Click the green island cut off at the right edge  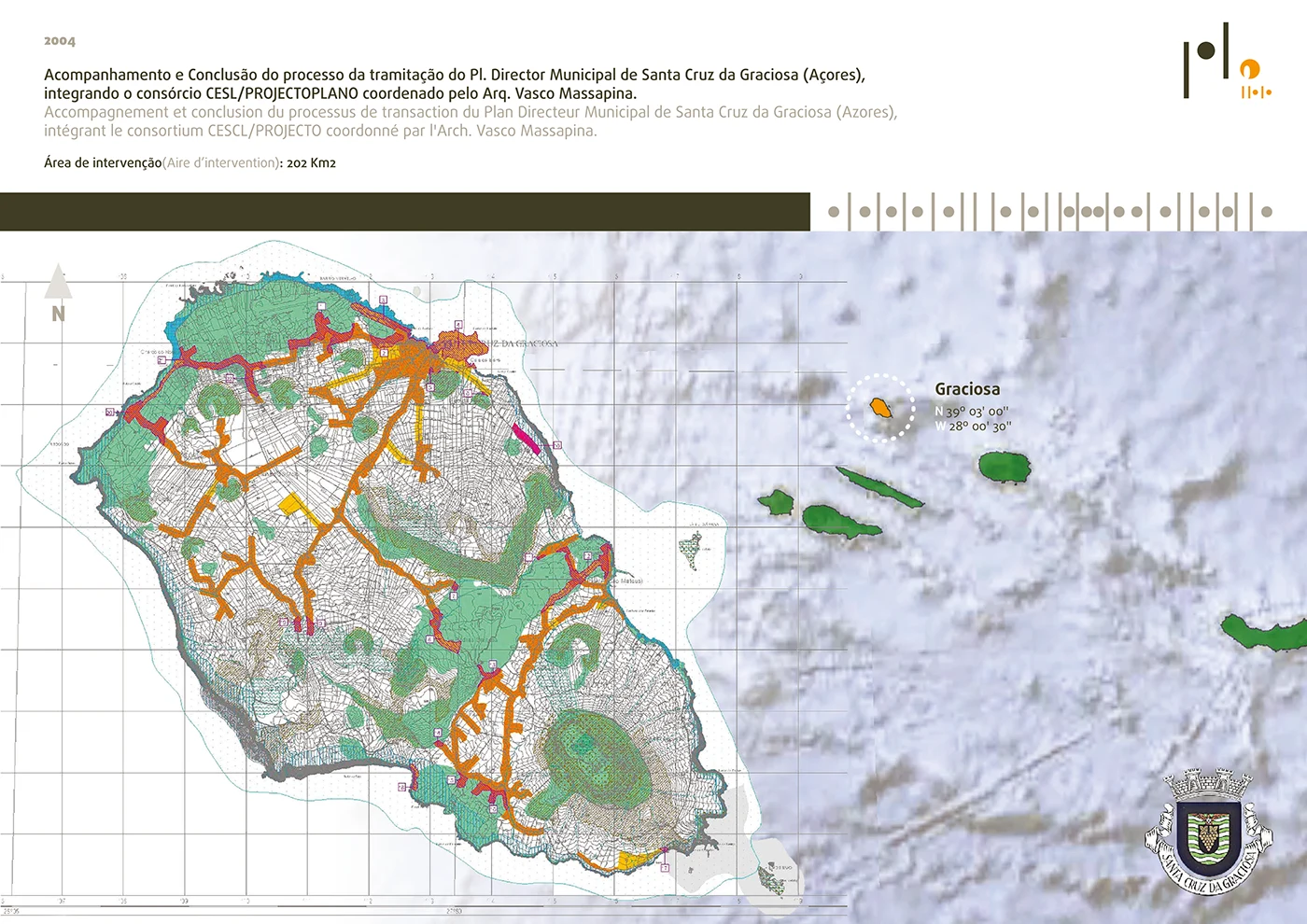point(1265,632)
